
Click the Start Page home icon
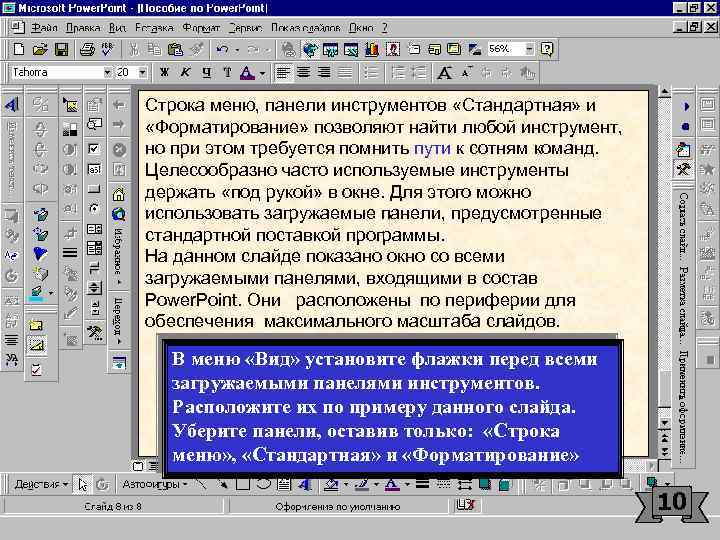click(x=119, y=194)
